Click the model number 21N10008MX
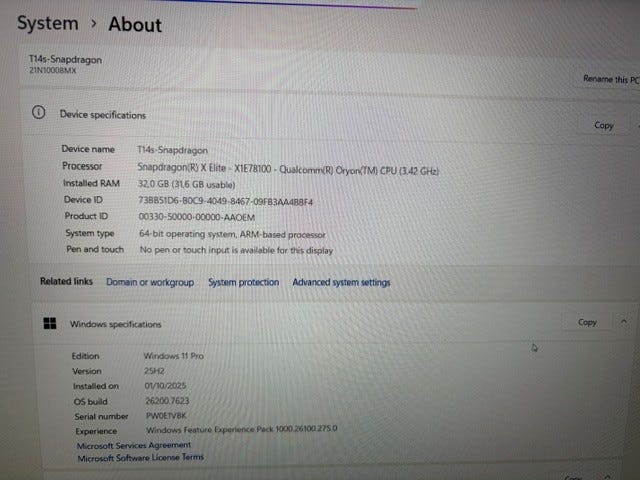The width and height of the screenshot is (640, 480). pyautogui.click(x=53, y=70)
